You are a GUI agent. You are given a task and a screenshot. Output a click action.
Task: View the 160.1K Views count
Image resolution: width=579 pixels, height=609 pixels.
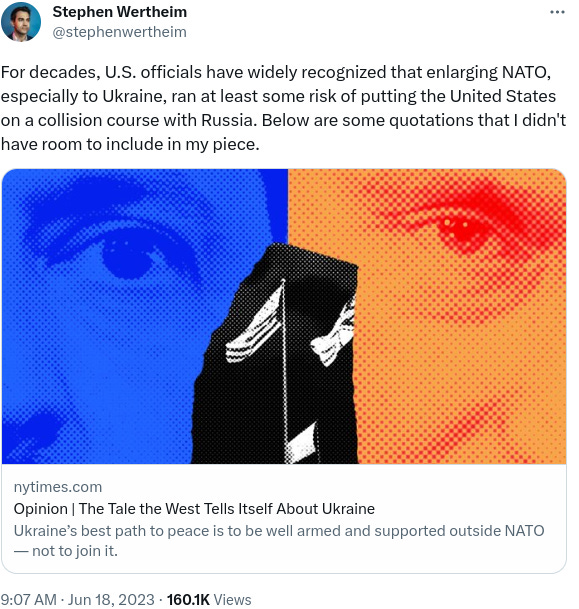pos(209,599)
